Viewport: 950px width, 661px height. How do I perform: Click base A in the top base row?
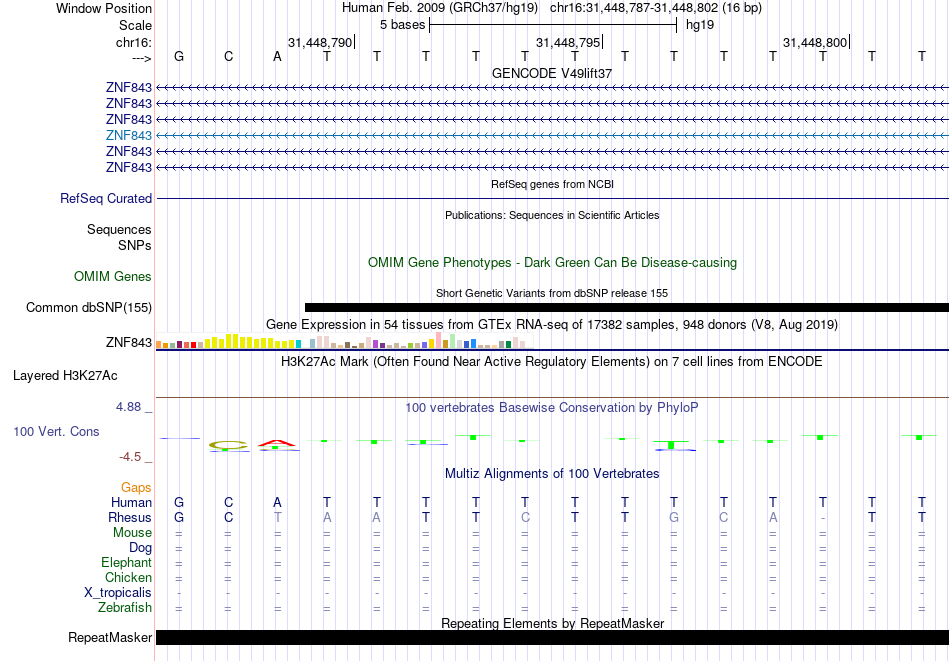tap(277, 56)
